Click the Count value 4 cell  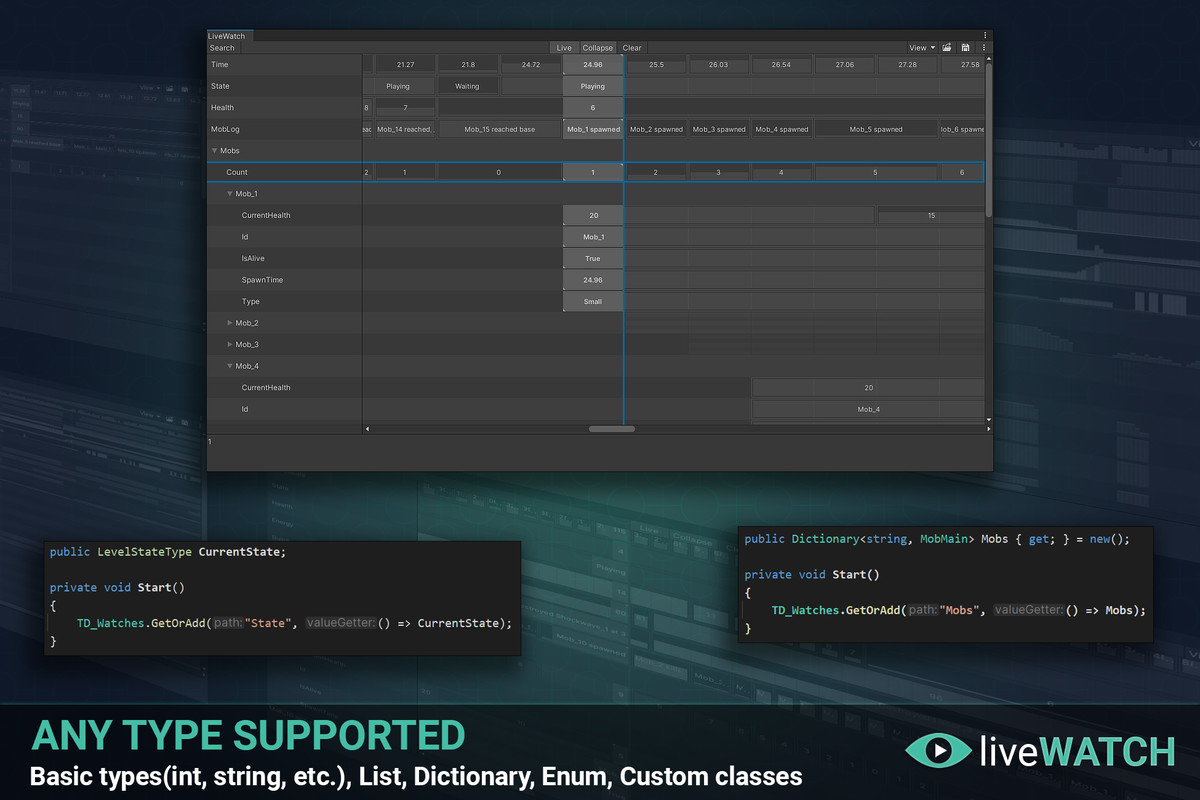pyautogui.click(x=781, y=172)
